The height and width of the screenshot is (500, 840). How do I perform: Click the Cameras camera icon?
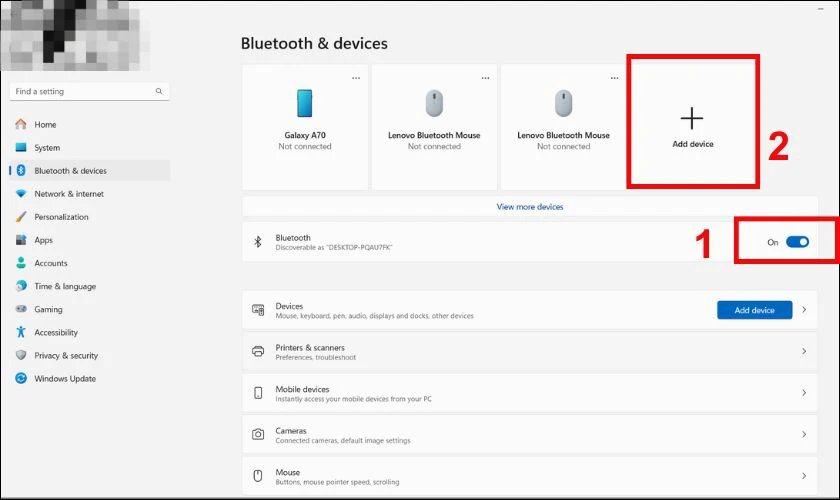tap(258, 434)
